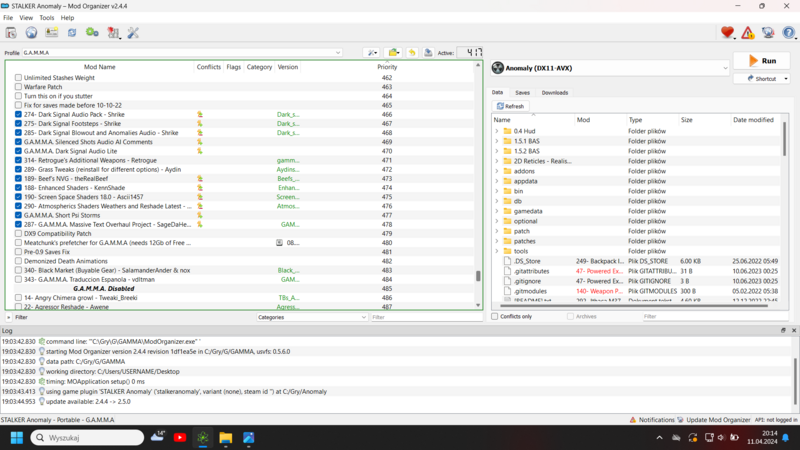Enable the Unlimited Stashes Weight mod checkbox
Viewport: 800px width, 450px height.
coord(18,78)
